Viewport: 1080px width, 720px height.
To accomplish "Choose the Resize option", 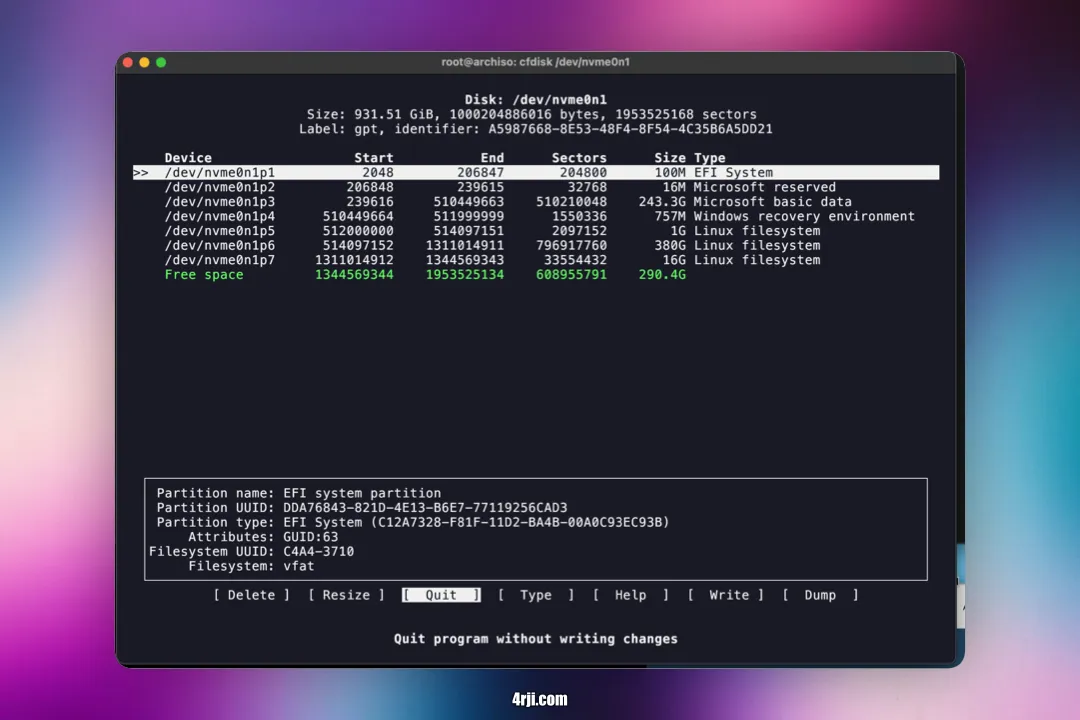I will 345,594.
